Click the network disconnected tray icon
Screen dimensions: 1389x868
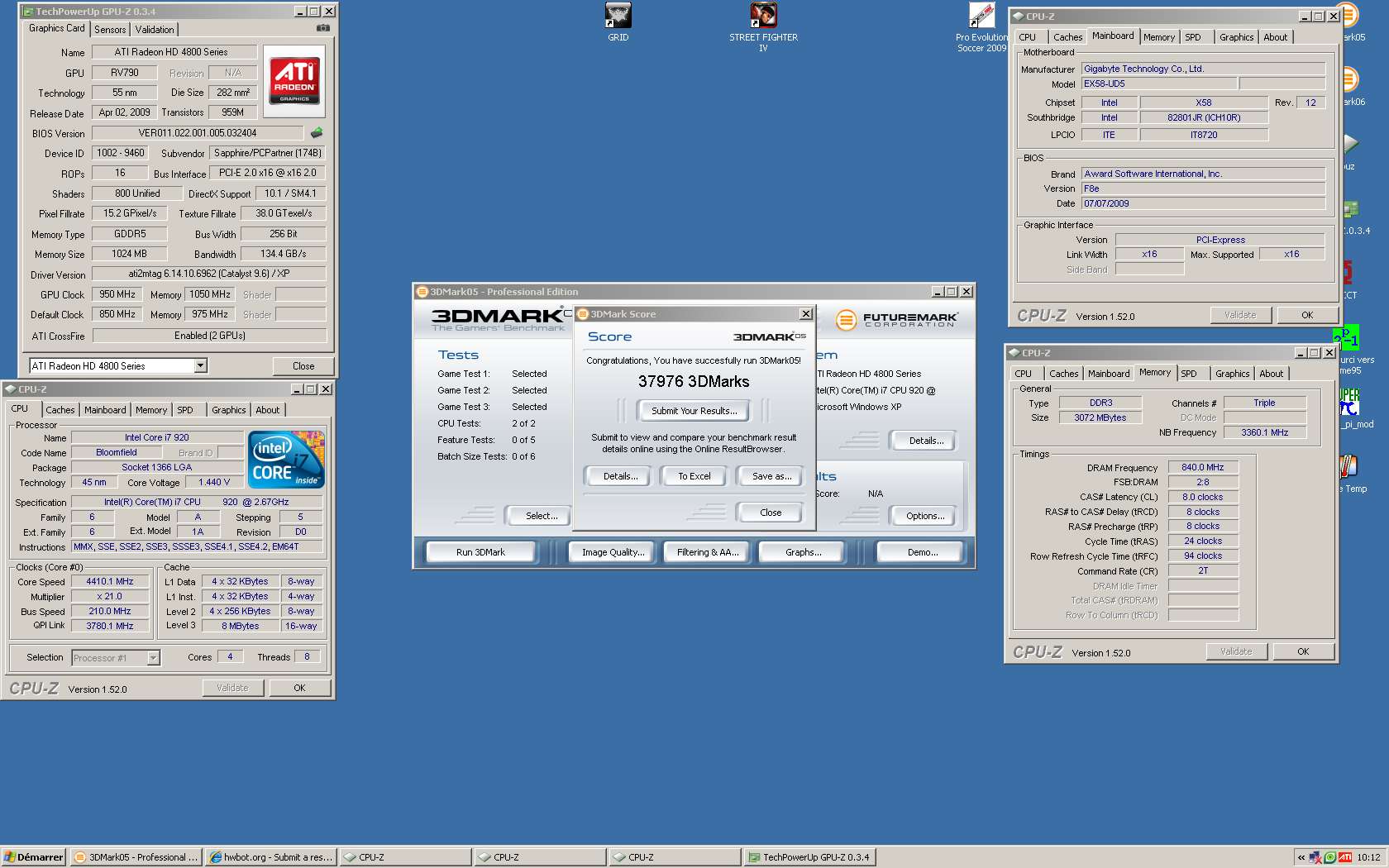coord(1315,857)
